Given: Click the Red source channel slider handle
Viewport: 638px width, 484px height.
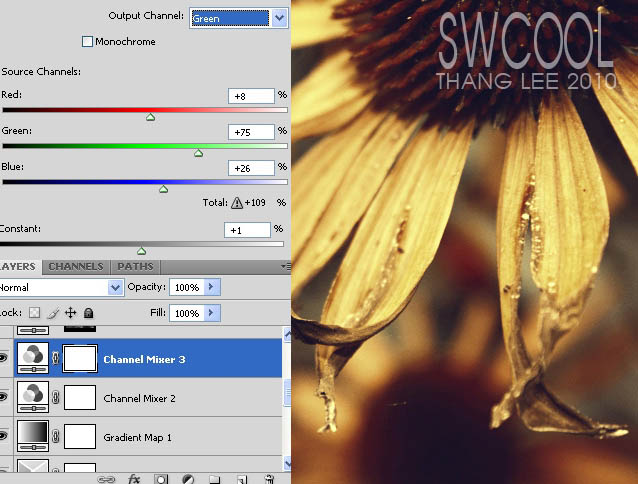Looking at the screenshot, I should (151, 117).
